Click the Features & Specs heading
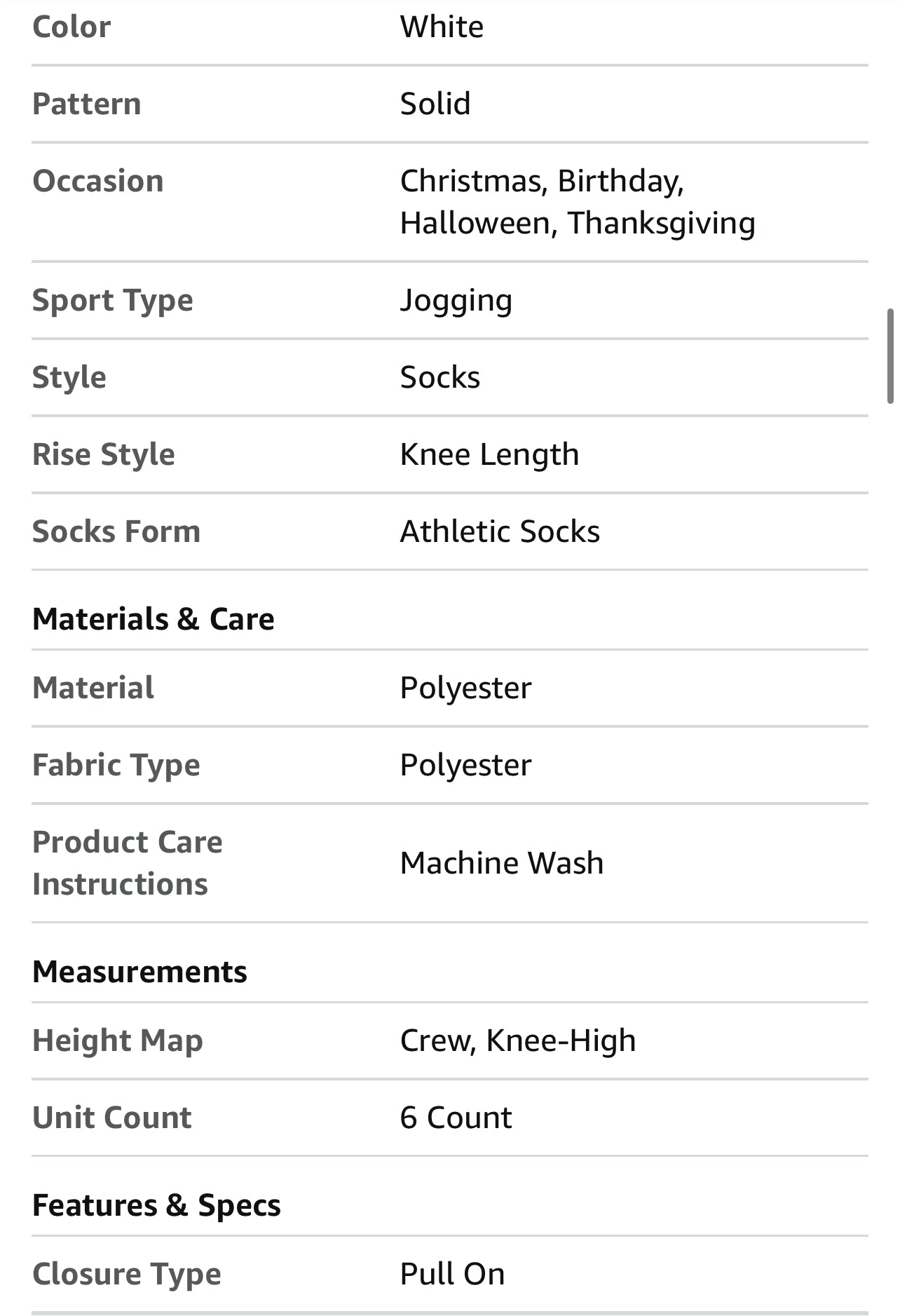The image size is (900, 1316). (156, 1205)
